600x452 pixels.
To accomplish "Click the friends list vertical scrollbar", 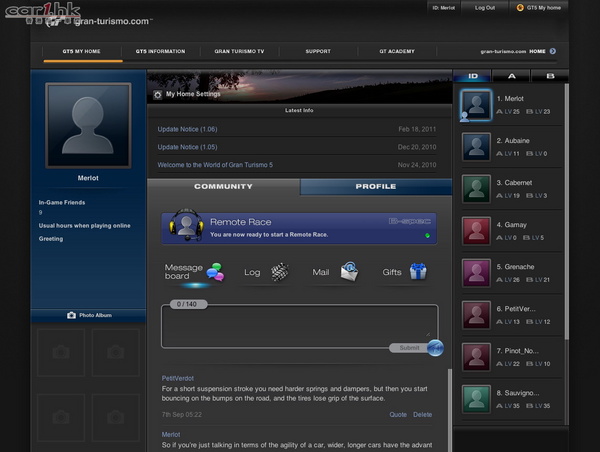I will (x=566, y=210).
